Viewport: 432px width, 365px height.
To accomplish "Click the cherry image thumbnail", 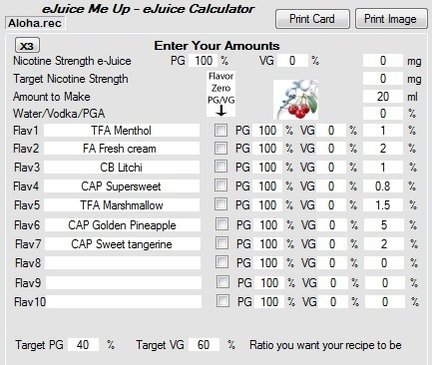I will coord(296,100).
